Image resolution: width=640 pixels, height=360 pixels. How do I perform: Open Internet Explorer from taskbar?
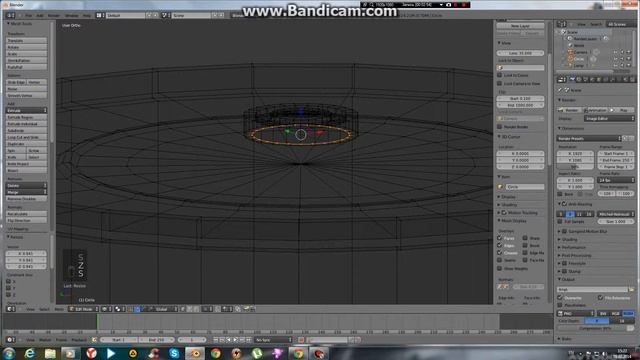pos(29,353)
